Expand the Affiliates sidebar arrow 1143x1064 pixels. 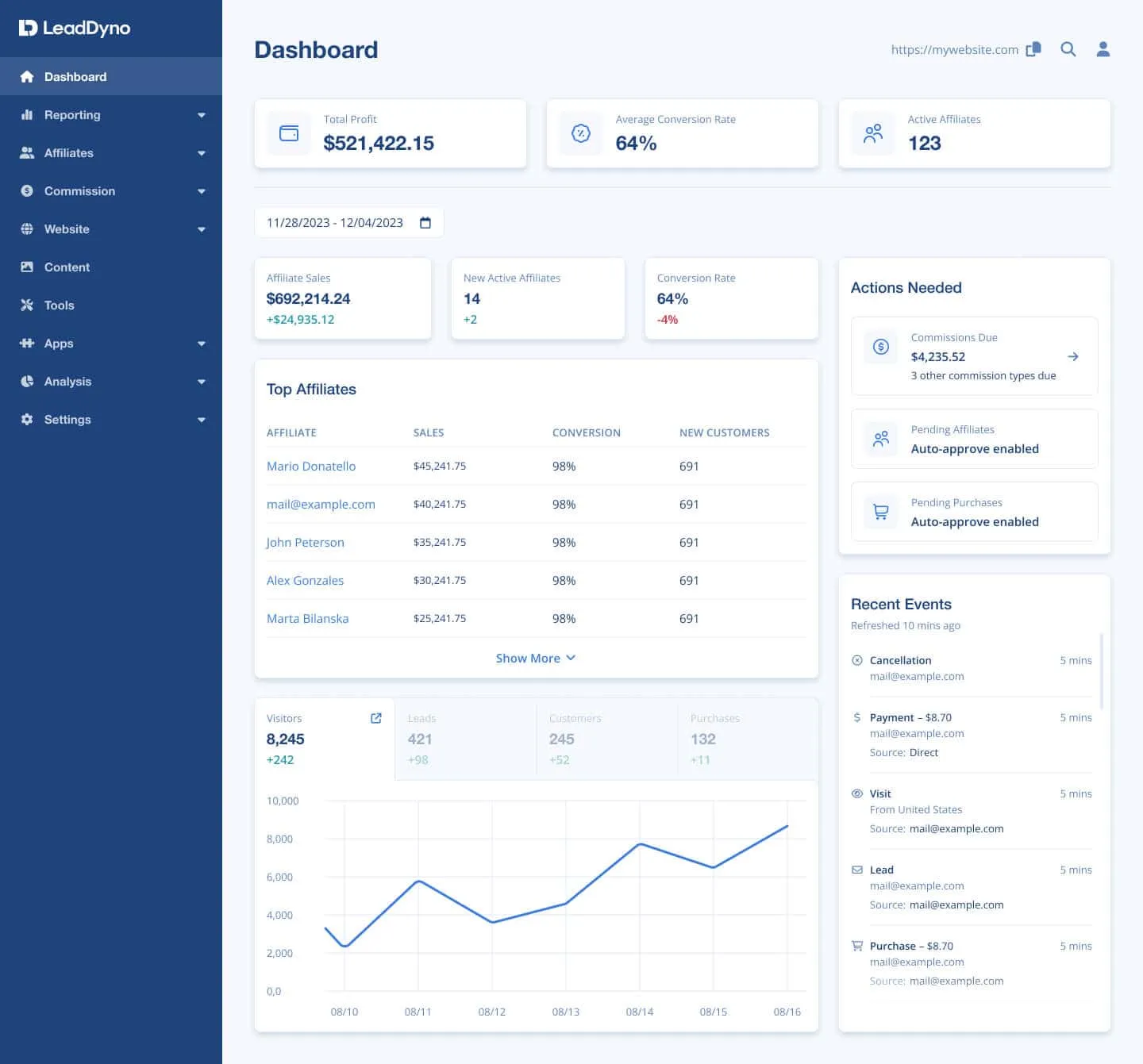[x=202, y=153]
